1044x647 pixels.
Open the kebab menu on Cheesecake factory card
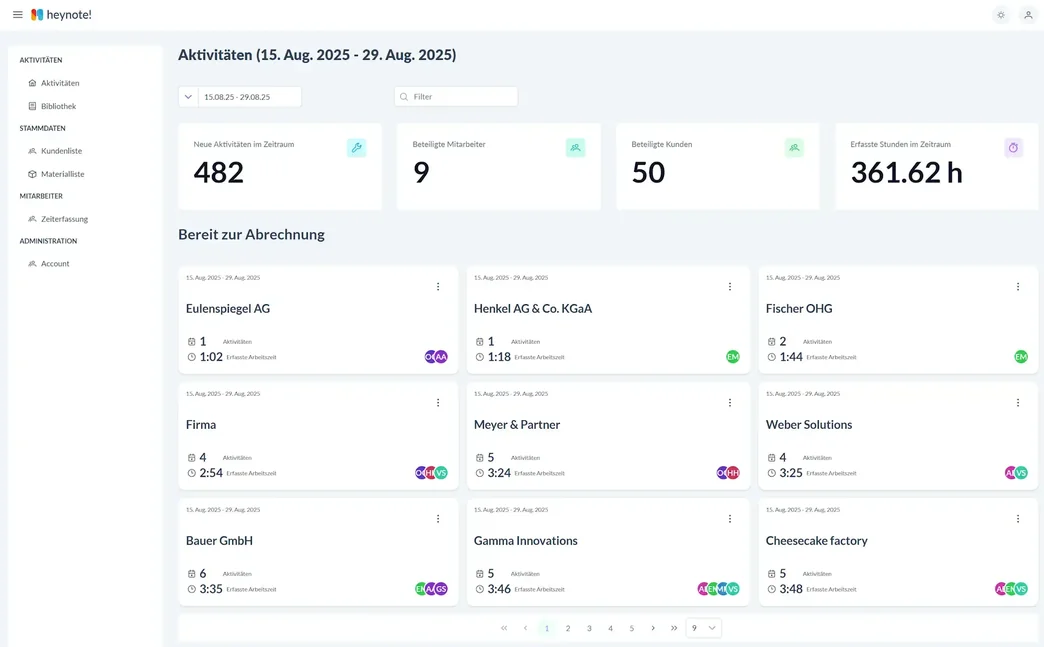(x=1018, y=518)
